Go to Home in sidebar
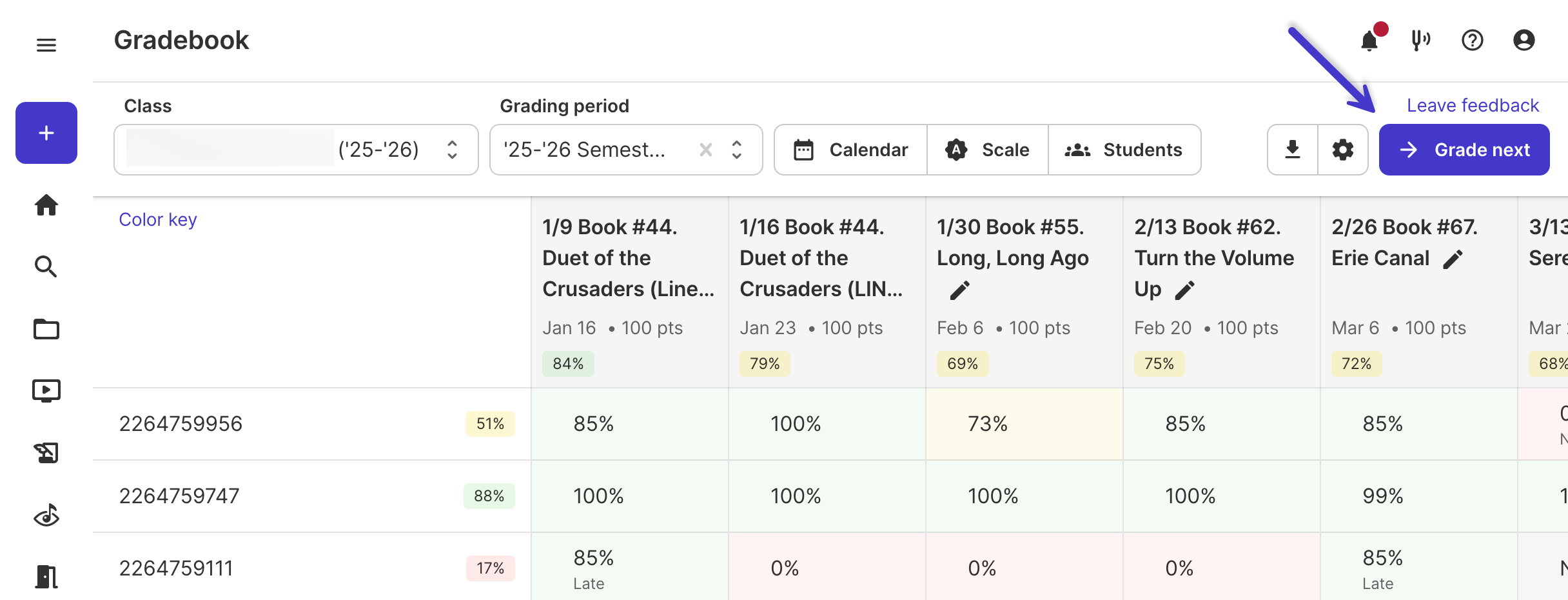The width and height of the screenshot is (1568, 600). coord(46,205)
